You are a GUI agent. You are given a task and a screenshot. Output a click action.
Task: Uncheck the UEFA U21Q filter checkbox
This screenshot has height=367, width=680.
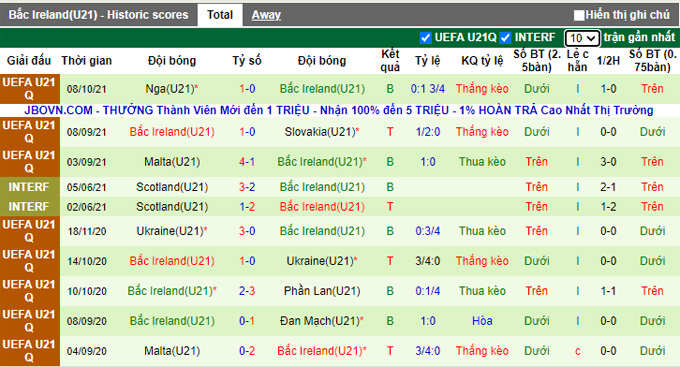point(425,38)
